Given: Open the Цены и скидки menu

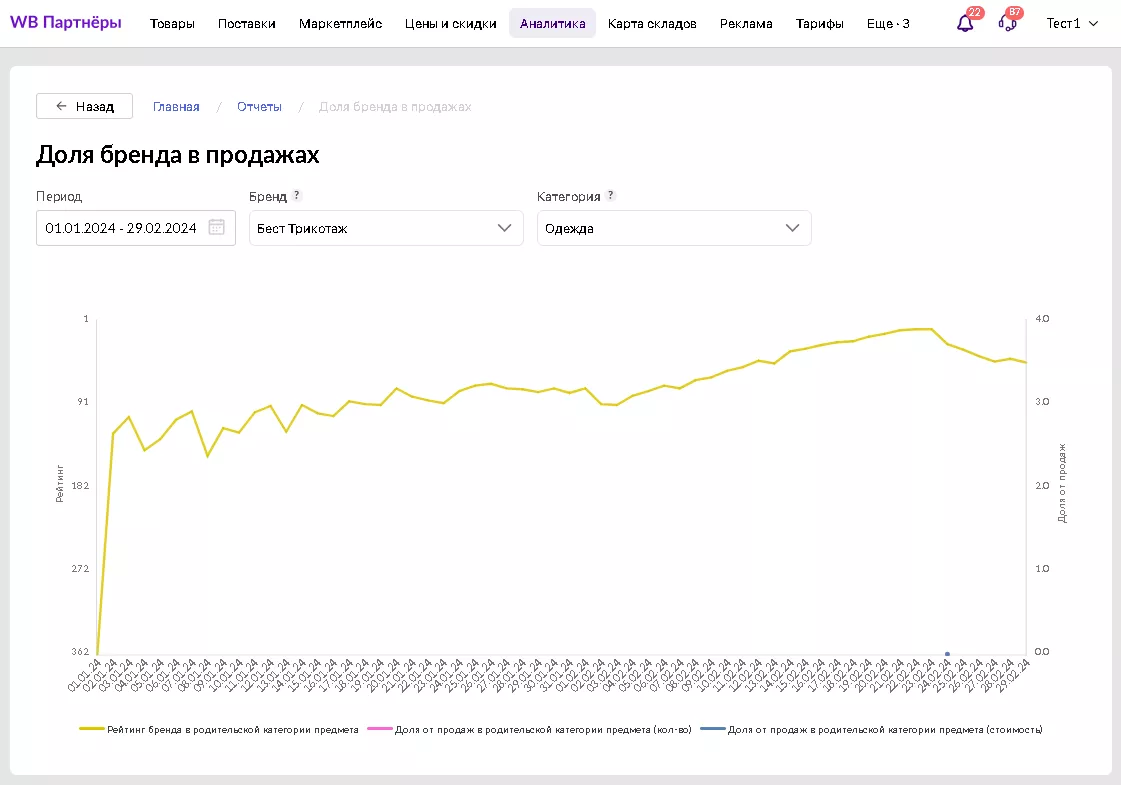Looking at the screenshot, I should tap(451, 23).
